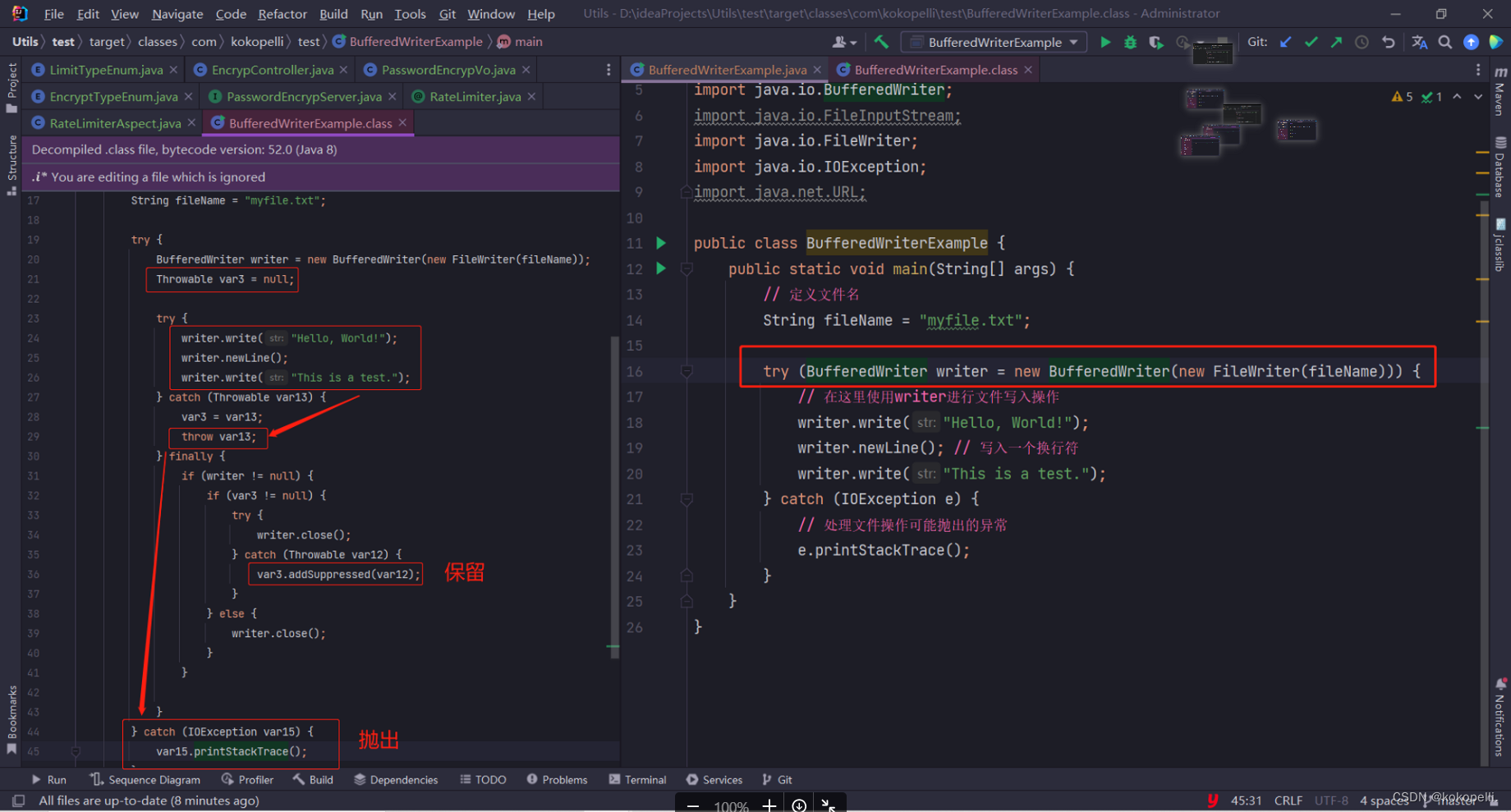The image size is (1511, 812).
Task: Start debugging using the bug icon
Action: [x=1130, y=42]
